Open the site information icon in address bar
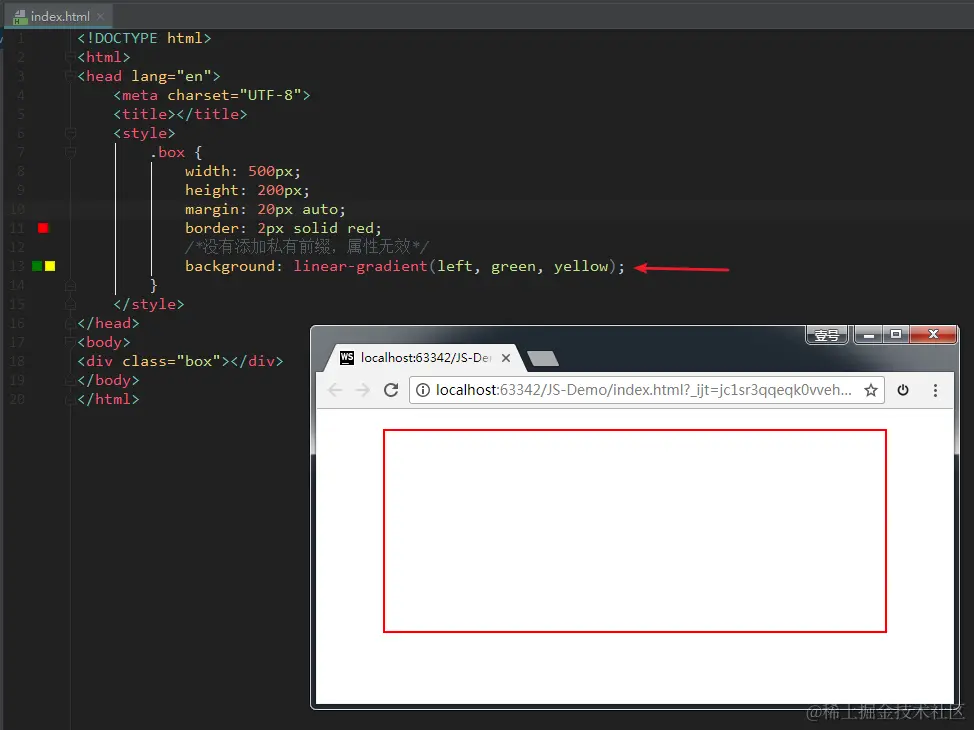Viewport: 974px width, 730px height. point(422,390)
